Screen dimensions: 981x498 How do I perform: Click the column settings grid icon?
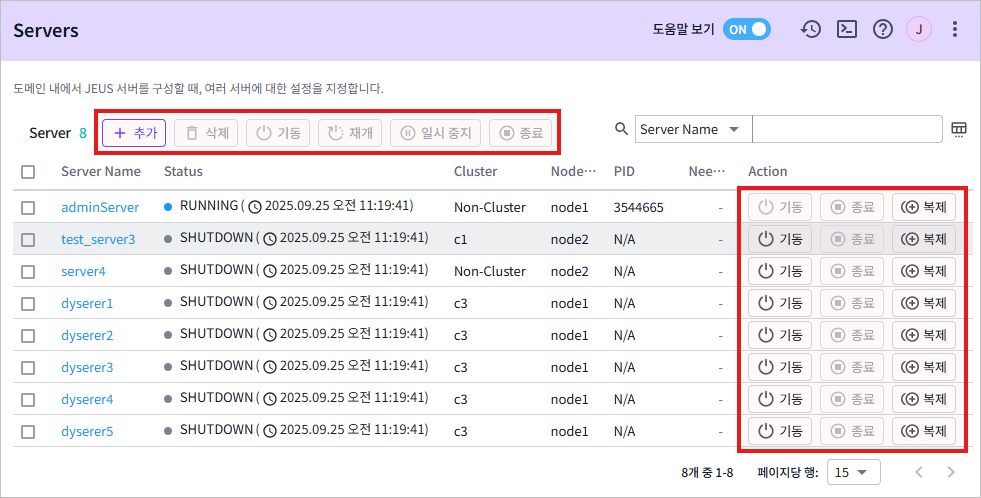[x=959, y=129]
